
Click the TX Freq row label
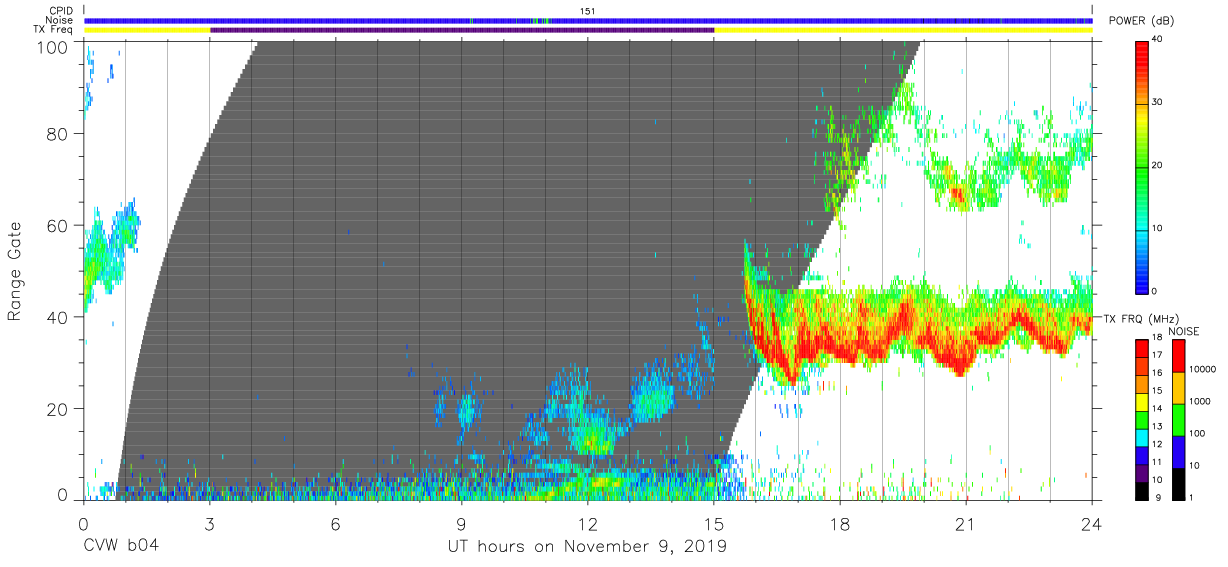(x=53, y=30)
